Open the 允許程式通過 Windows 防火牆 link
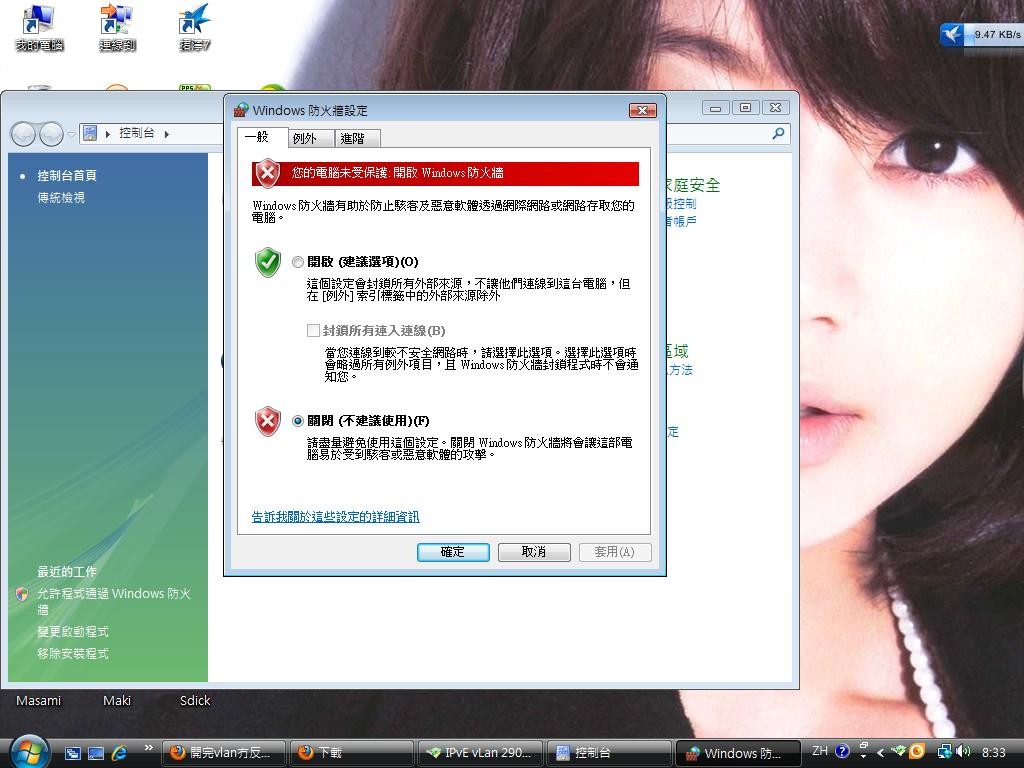 (x=114, y=601)
